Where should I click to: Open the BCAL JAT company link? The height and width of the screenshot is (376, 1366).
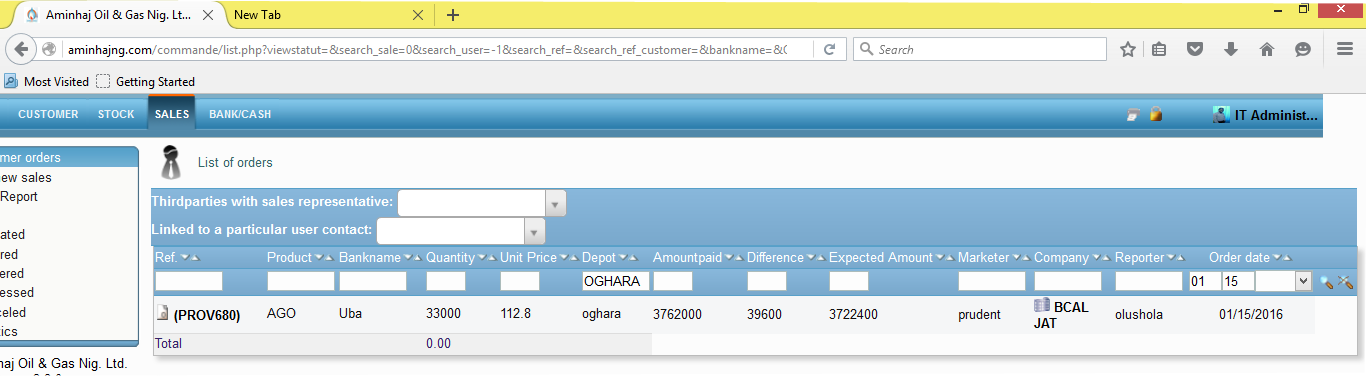(1061, 315)
